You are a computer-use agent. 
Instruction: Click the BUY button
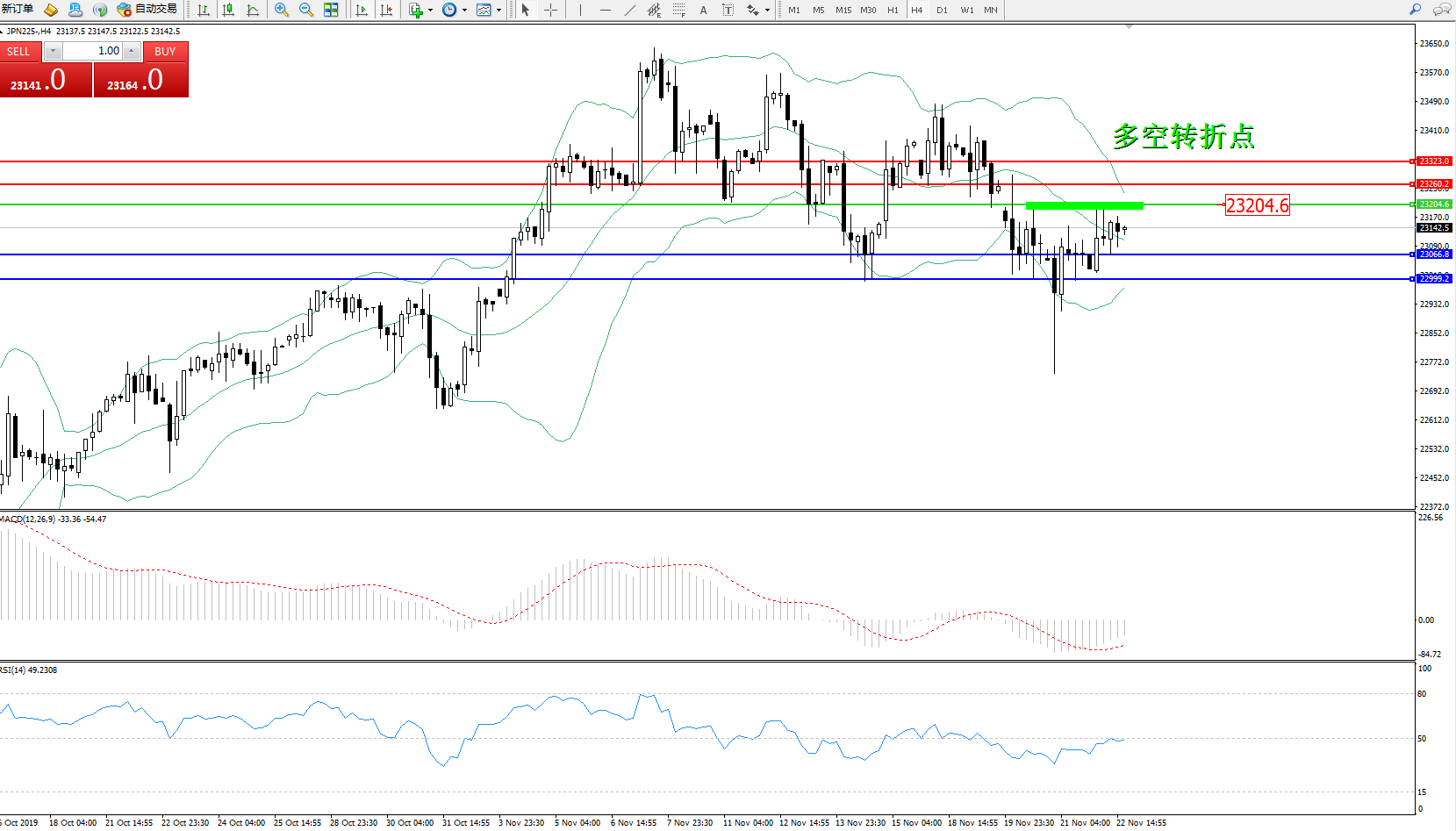click(x=165, y=52)
